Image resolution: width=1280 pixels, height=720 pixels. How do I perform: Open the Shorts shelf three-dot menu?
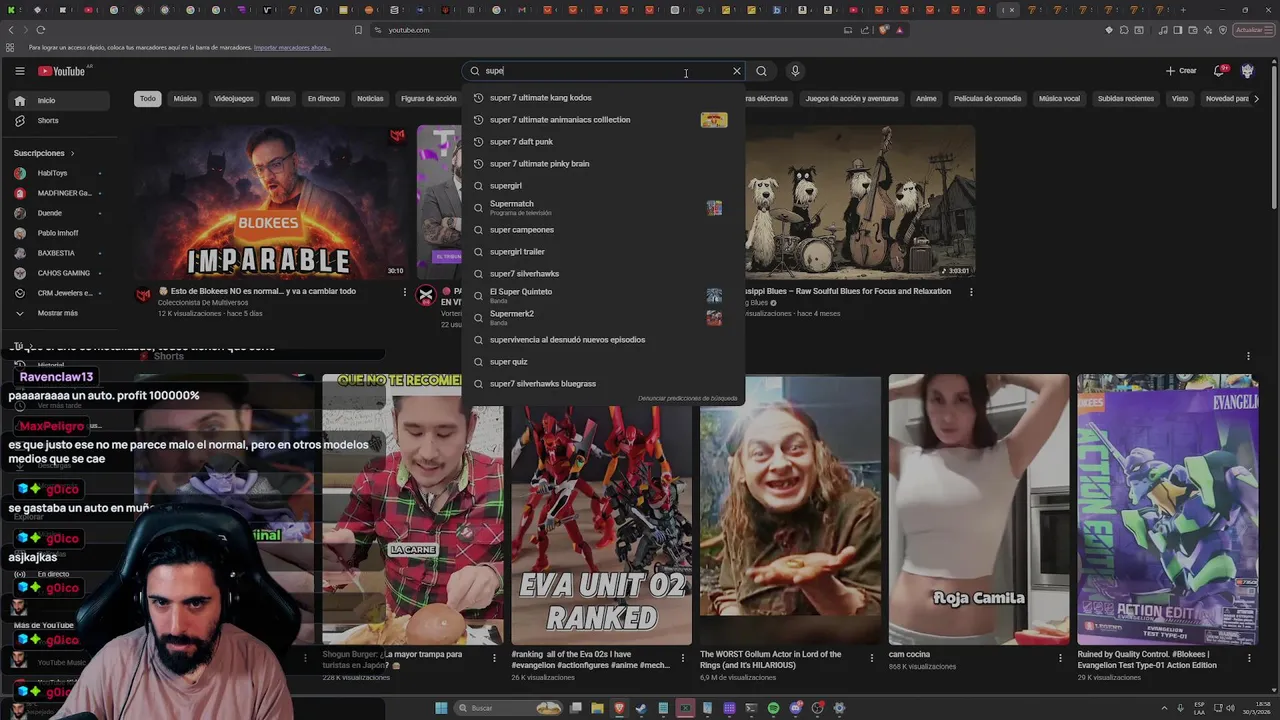(x=1248, y=356)
